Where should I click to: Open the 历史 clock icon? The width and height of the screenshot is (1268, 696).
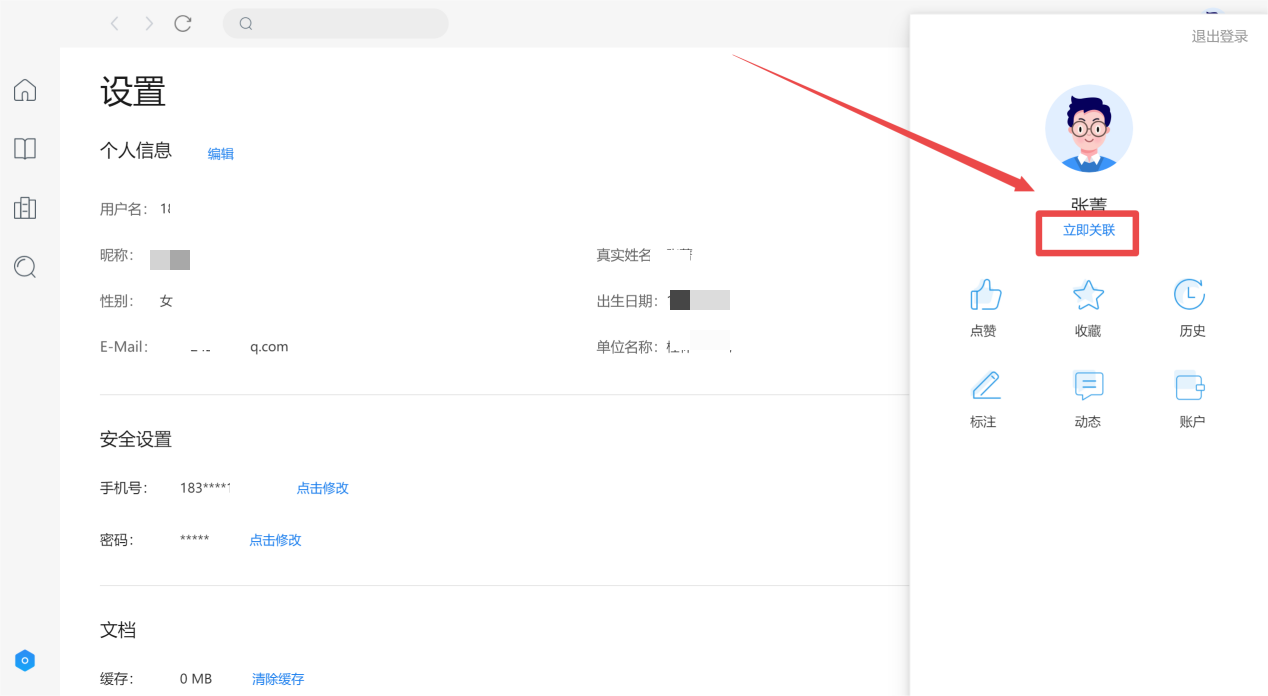(1190, 295)
